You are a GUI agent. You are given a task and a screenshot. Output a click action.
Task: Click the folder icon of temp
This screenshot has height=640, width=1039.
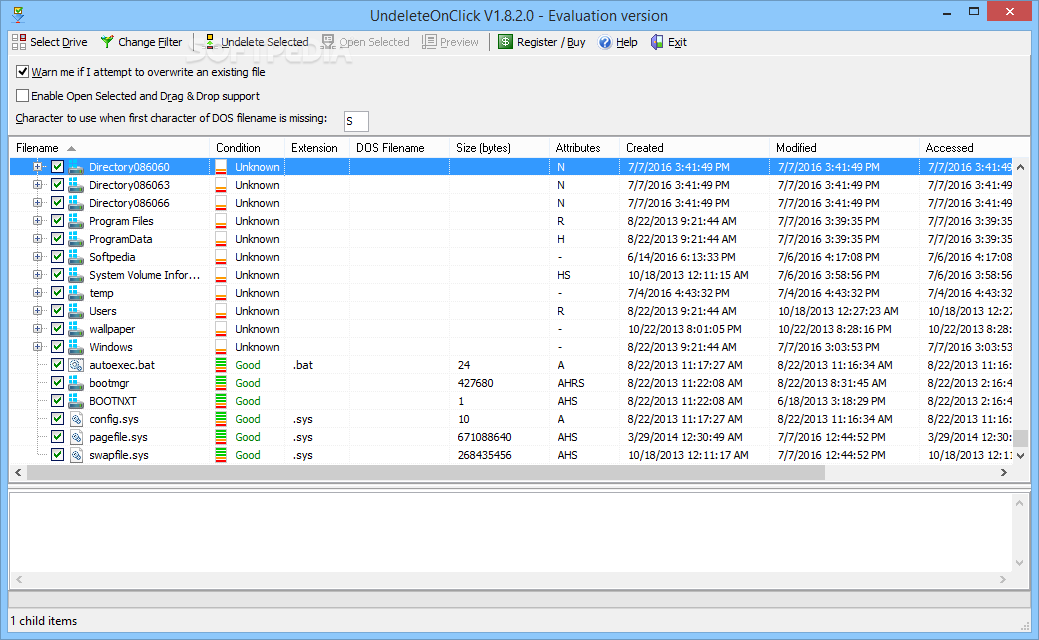coord(76,293)
